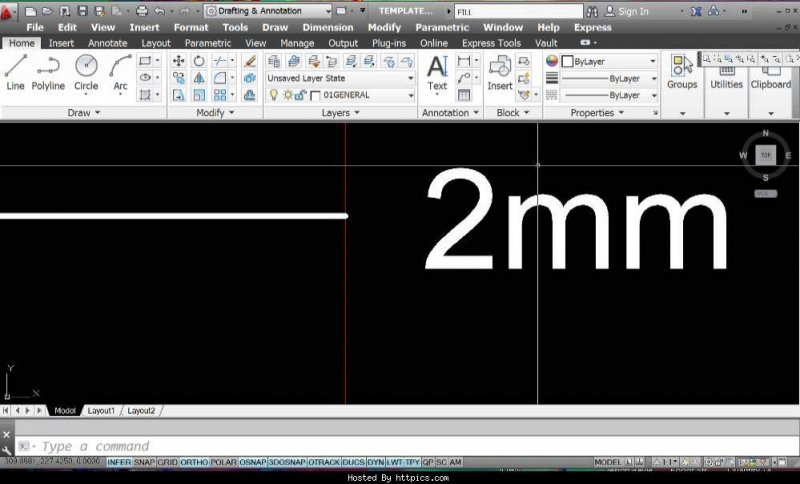The height and width of the screenshot is (484, 800).
Task: Click the binoculars search icon
Action: coord(592,11)
